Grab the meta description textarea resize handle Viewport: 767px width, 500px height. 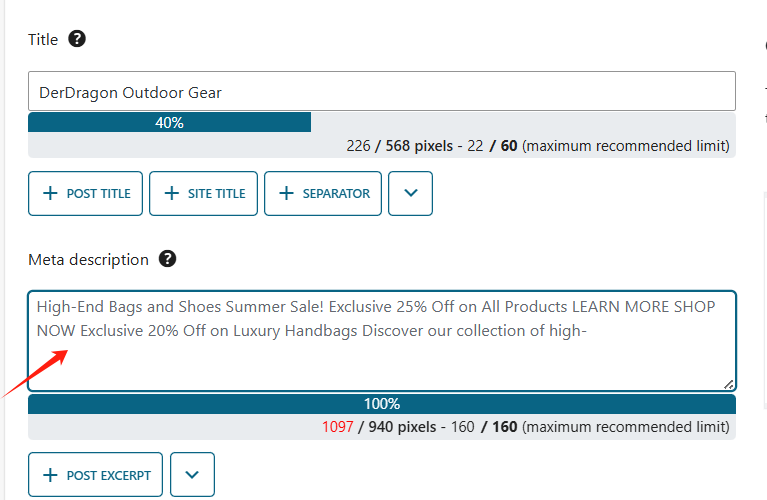(729, 384)
